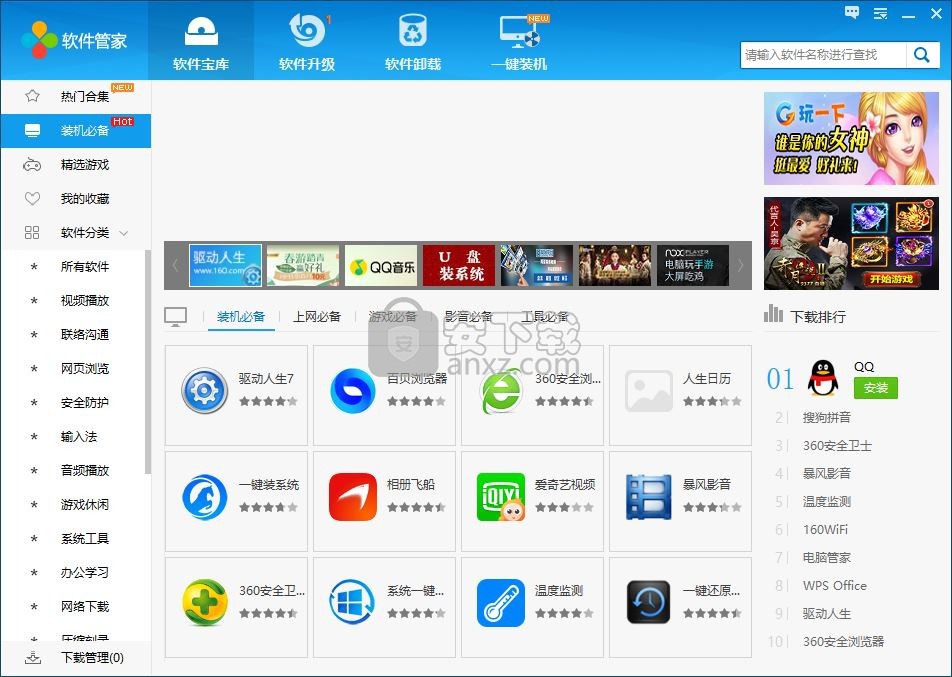
Task: Click the search box for software names
Action: tap(823, 55)
